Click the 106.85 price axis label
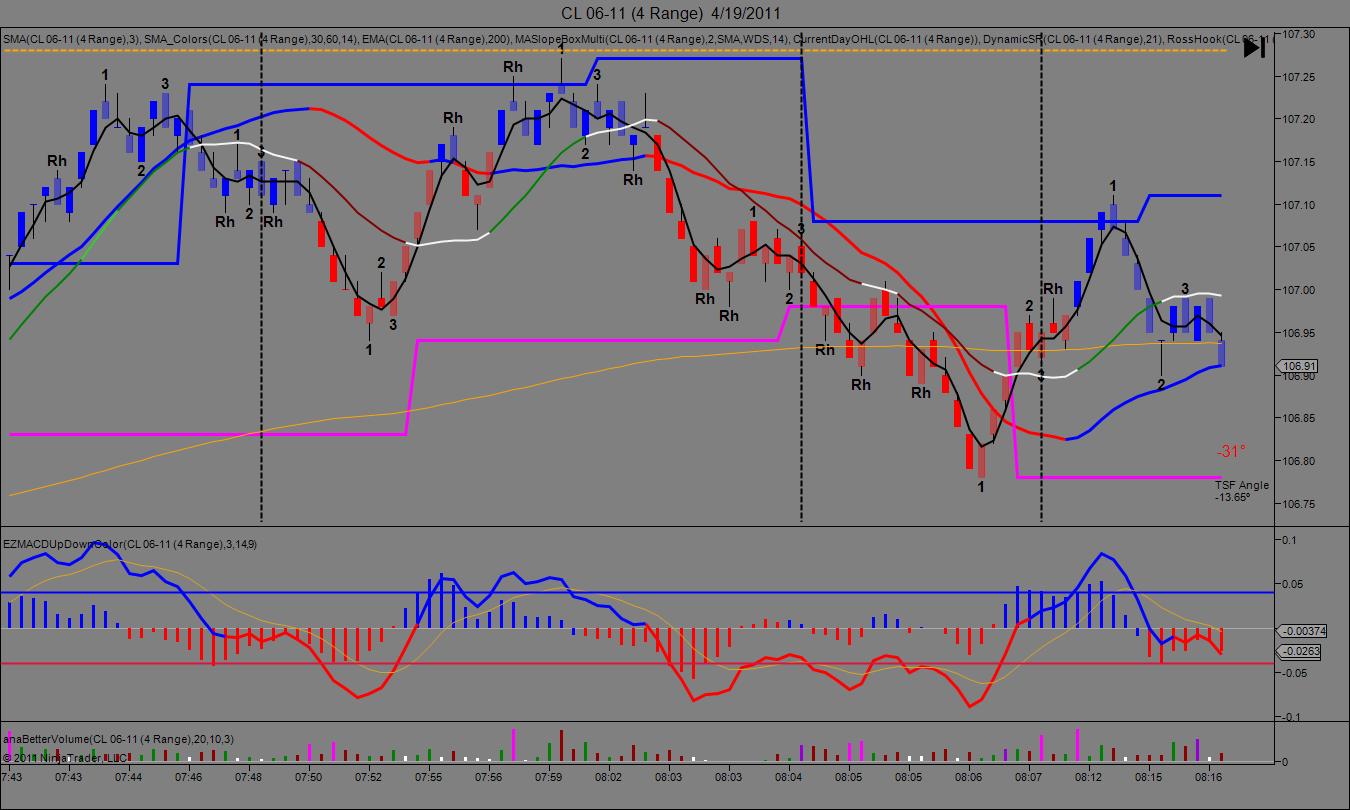The height and width of the screenshot is (810, 1350). (x=1298, y=418)
